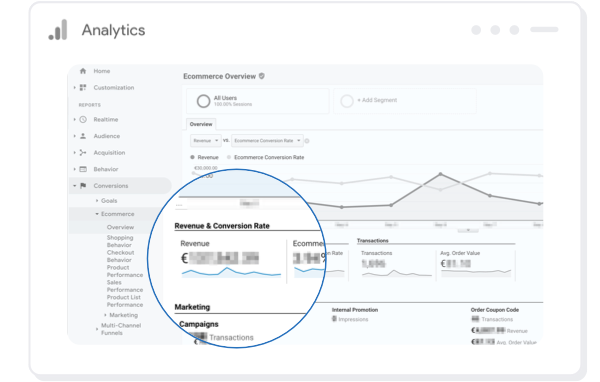Viewport: 600px width, 382px height.
Task: Expand the Goals submenu arrow
Action: (97, 201)
